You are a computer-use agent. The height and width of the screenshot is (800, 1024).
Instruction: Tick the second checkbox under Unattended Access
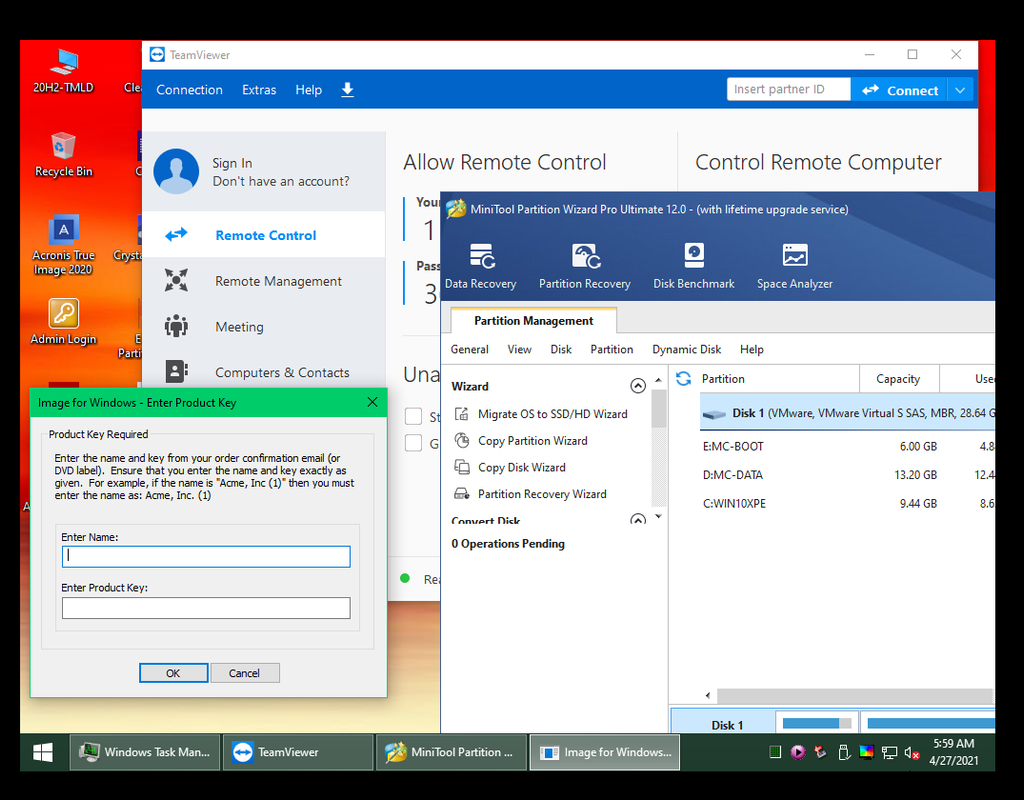tap(413, 443)
